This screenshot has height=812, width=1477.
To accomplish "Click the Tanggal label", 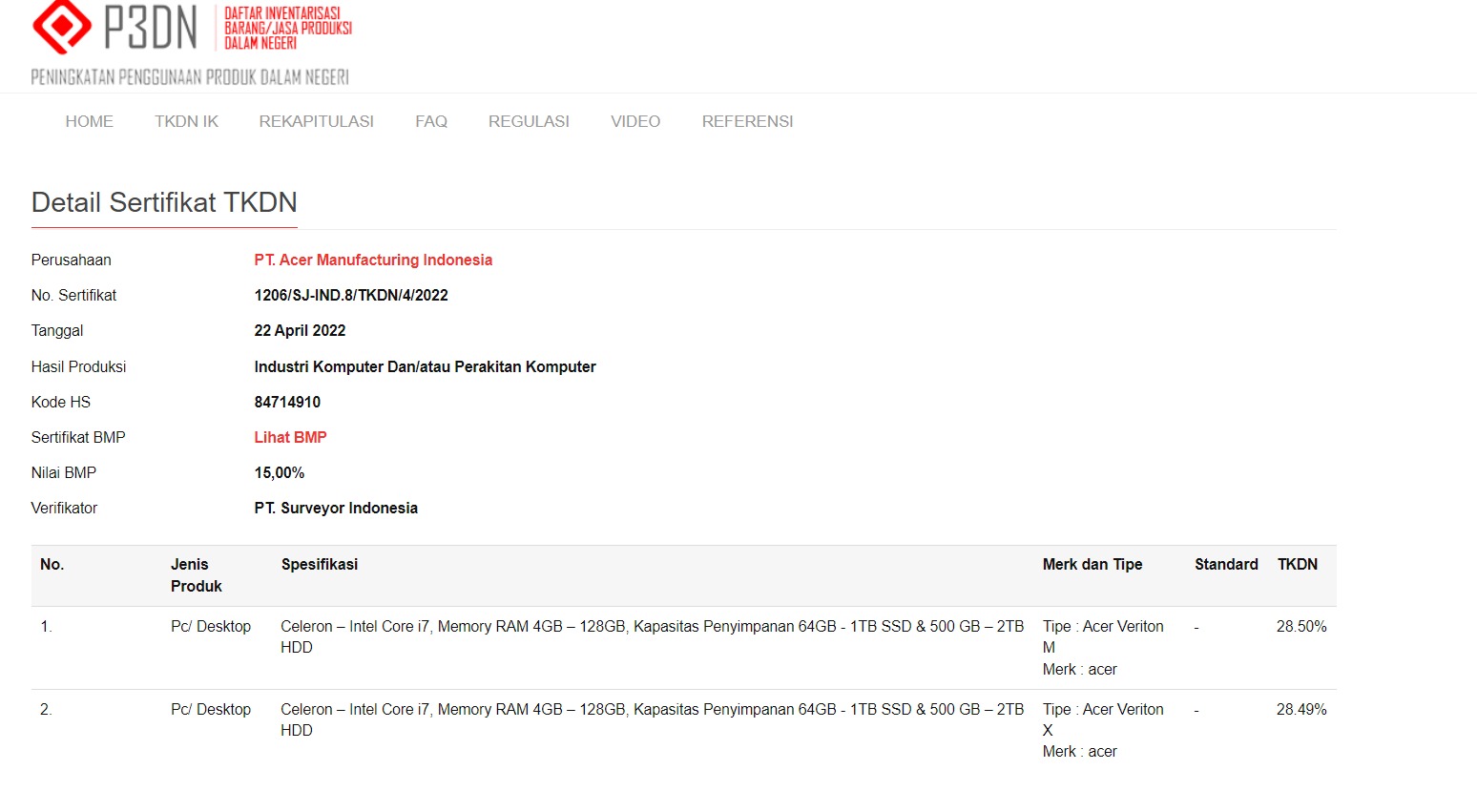I will [57, 330].
